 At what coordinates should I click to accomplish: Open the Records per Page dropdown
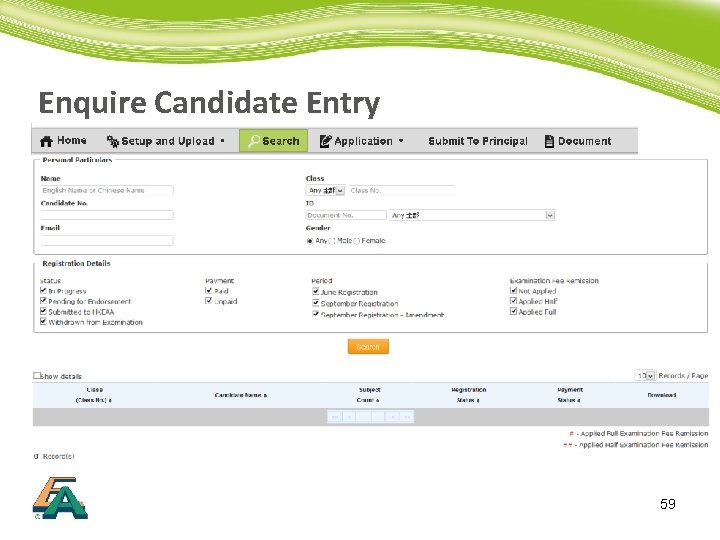point(645,376)
